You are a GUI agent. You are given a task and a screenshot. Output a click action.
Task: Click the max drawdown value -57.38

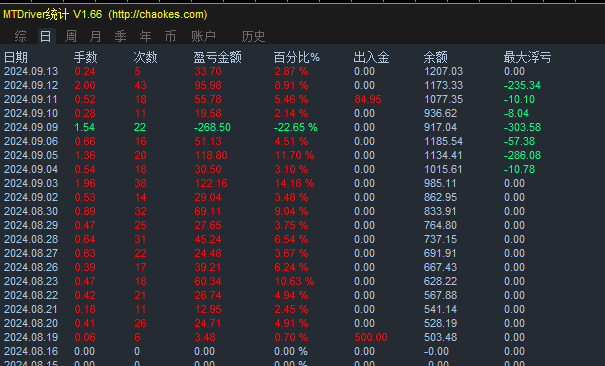pyautogui.click(x=519, y=141)
